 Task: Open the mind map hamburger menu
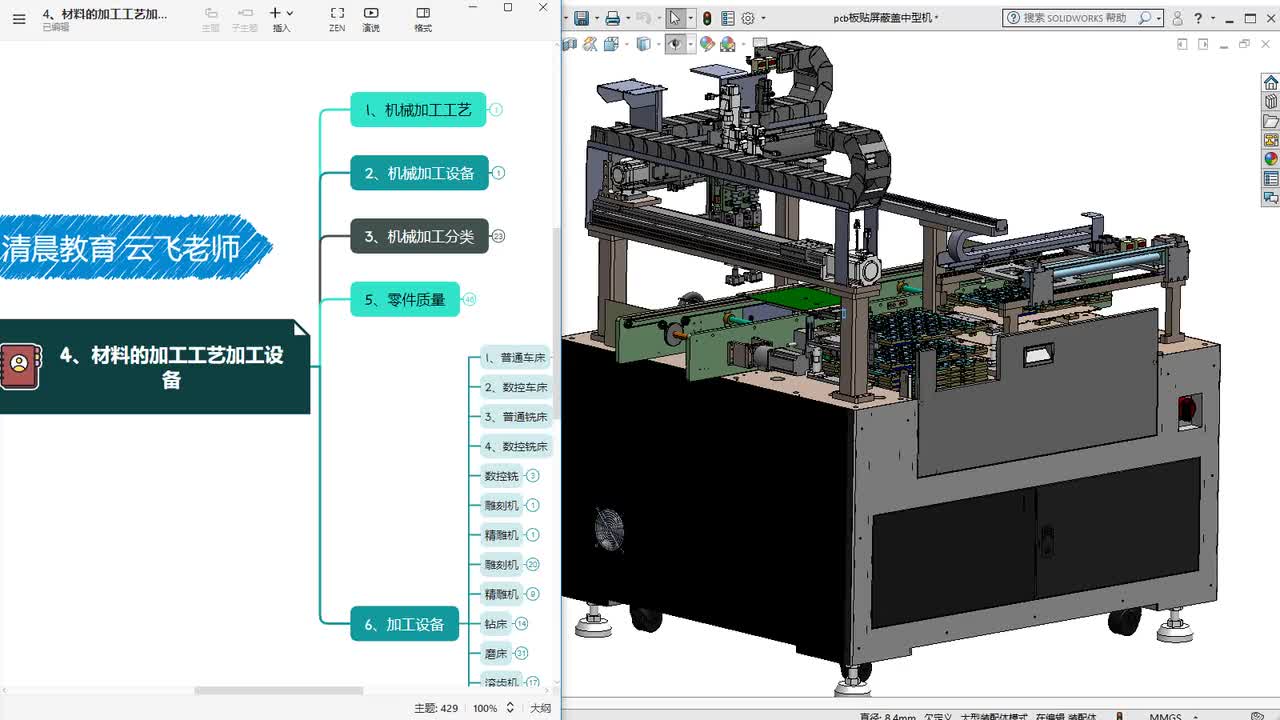coord(19,18)
